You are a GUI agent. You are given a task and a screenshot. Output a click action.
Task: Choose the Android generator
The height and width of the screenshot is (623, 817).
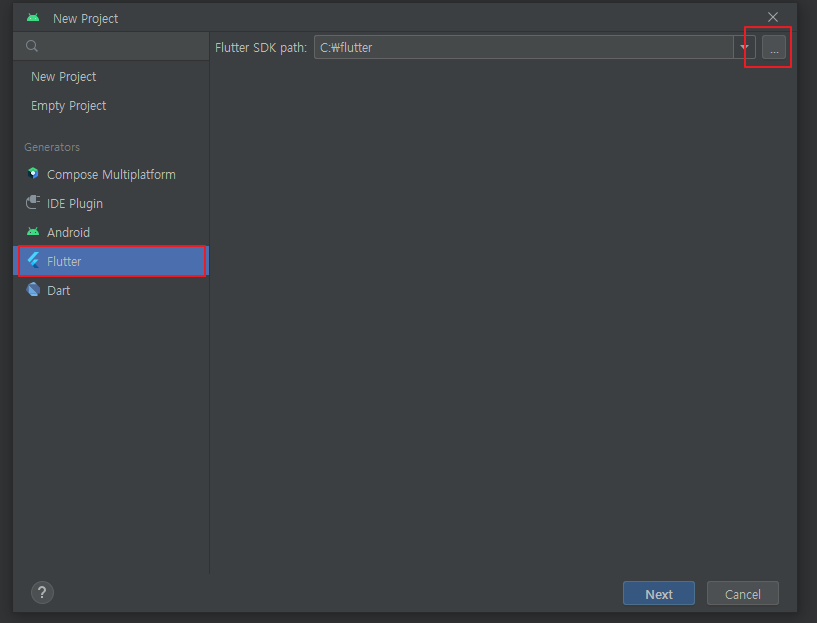point(111,232)
